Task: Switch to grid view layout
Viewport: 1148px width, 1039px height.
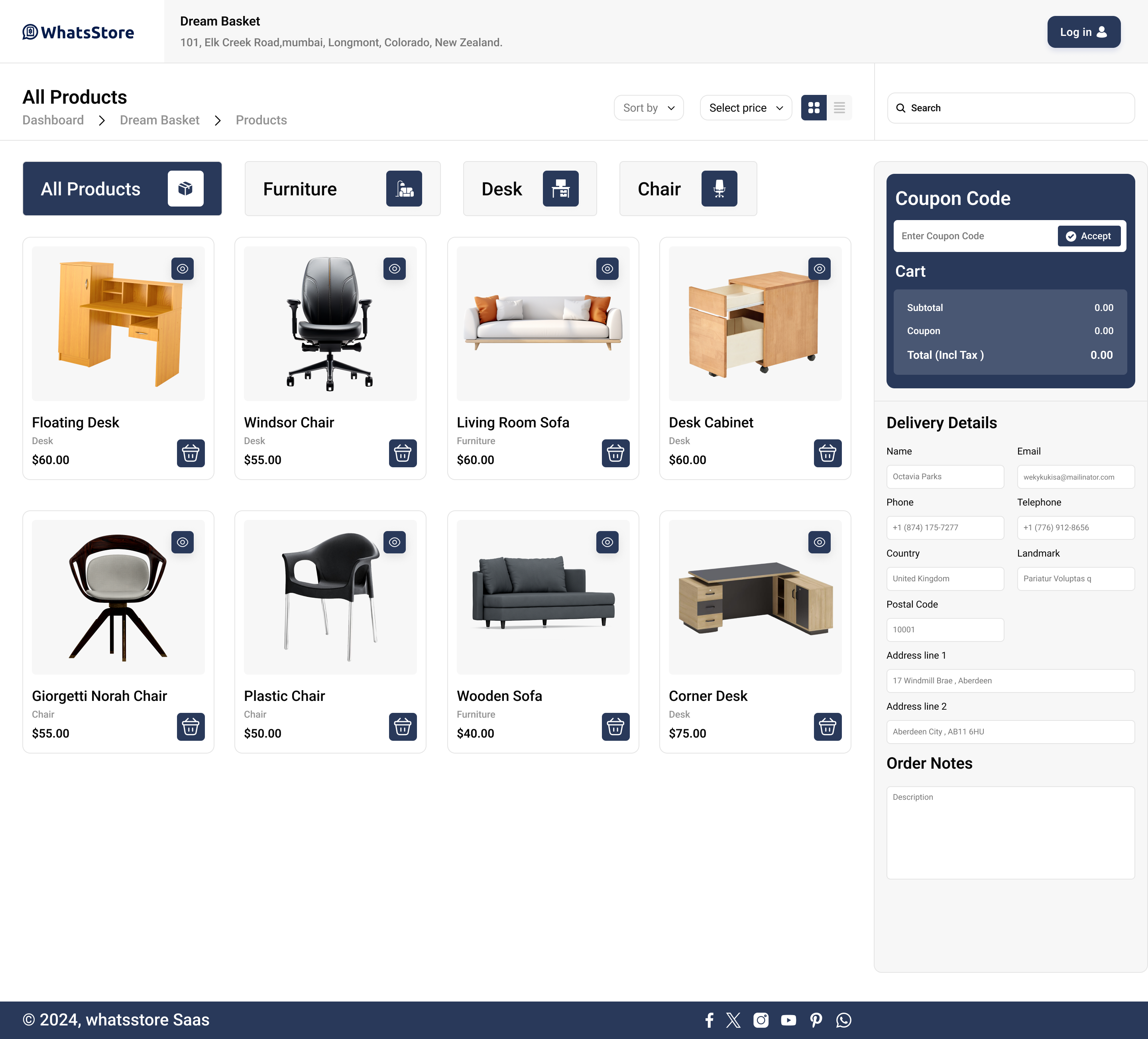Action: pyautogui.click(x=813, y=108)
